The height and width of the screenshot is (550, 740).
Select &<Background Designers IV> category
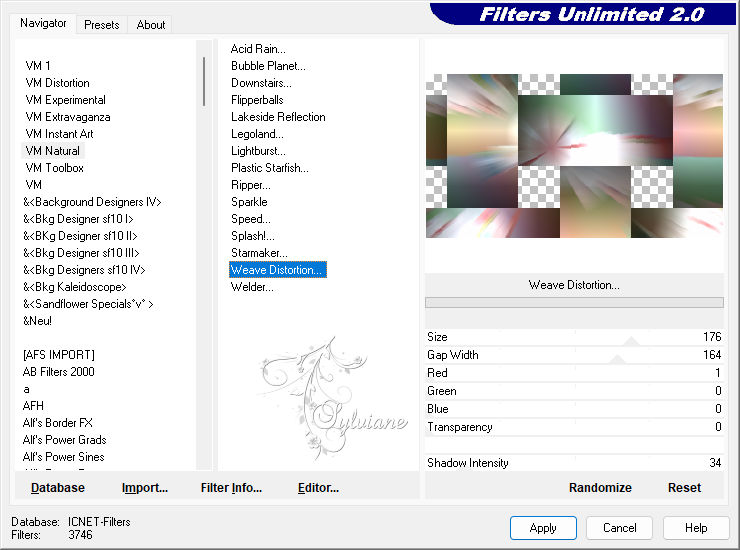92,202
